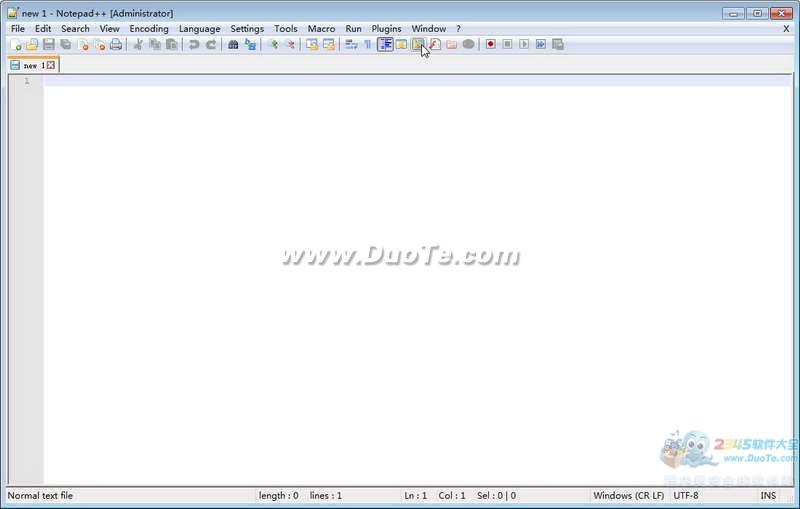Close the 'new 1' tab with its X
The height and width of the screenshot is (509, 800).
pyautogui.click(x=51, y=65)
